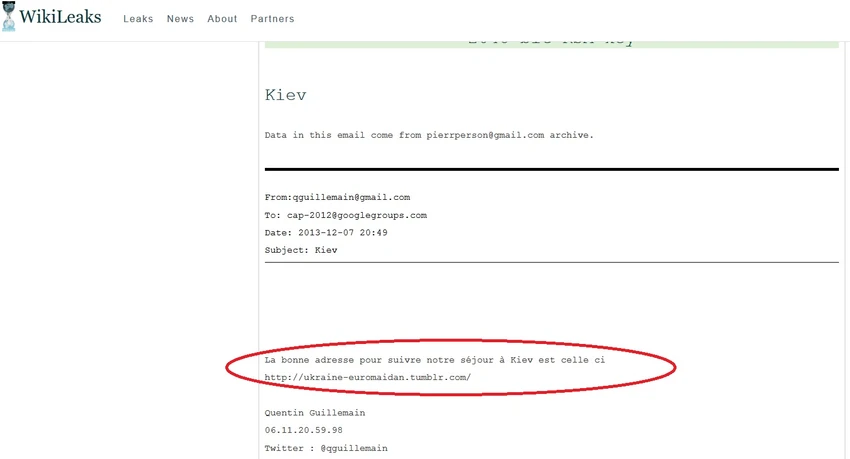Click the name Quentin Guillemain
The width and height of the screenshot is (850, 459).
pos(315,413)
